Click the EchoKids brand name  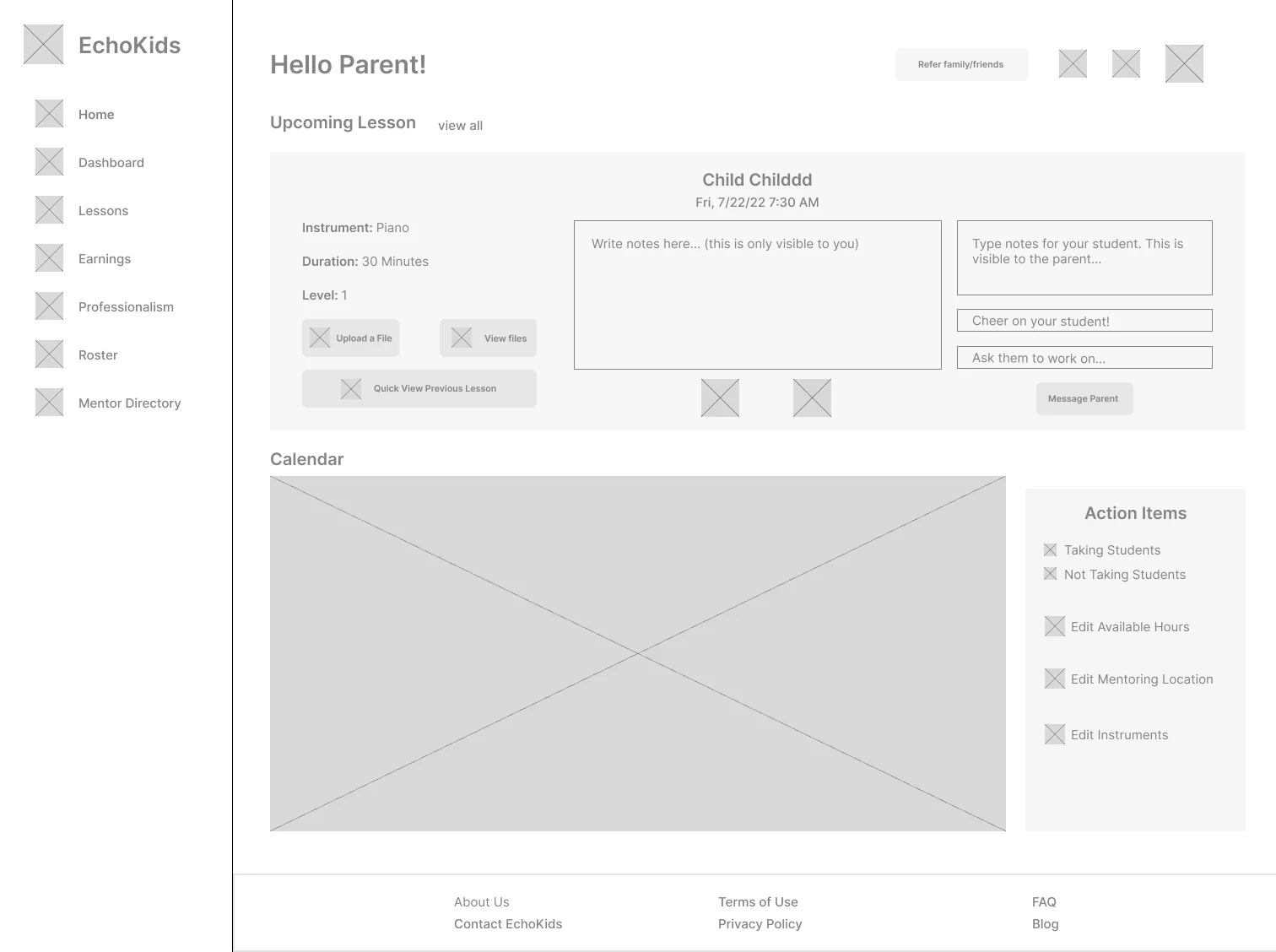point(129,46)
